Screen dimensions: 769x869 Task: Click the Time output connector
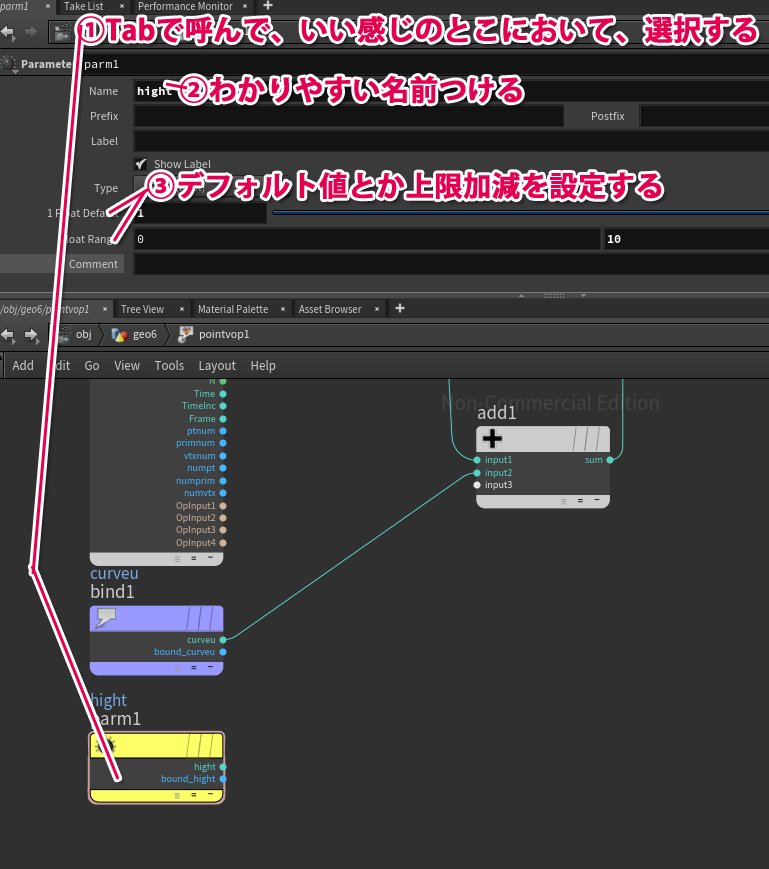tap(223, 394)
